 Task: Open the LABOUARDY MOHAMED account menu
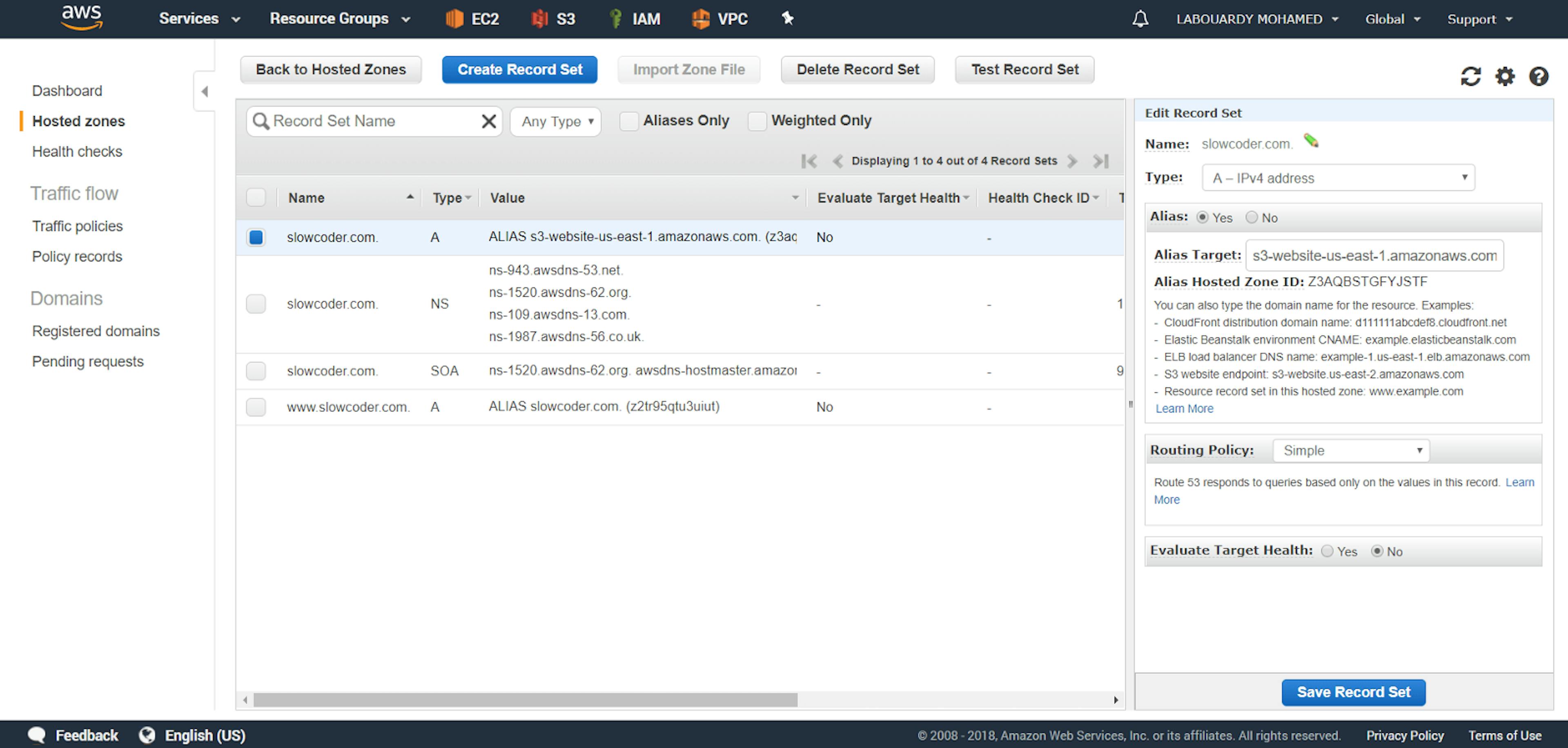coord(1257,19)
